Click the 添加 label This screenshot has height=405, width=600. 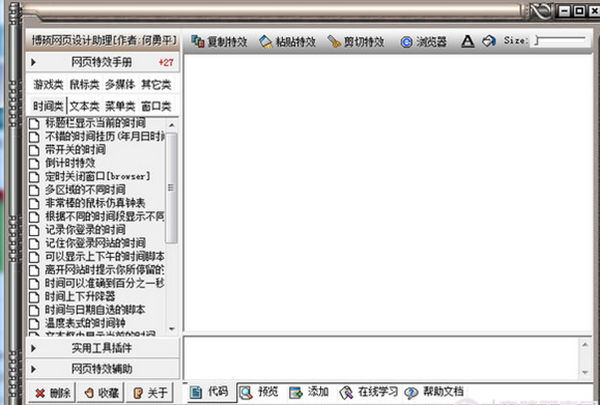pos(318,391)
